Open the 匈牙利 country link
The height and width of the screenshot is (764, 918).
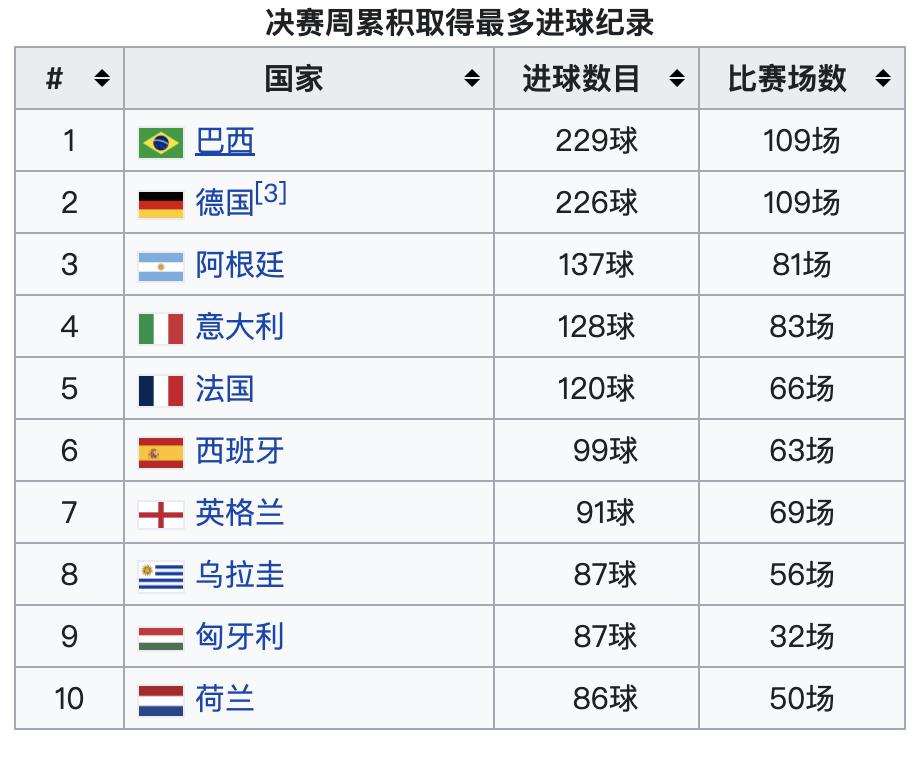[240, 636]
